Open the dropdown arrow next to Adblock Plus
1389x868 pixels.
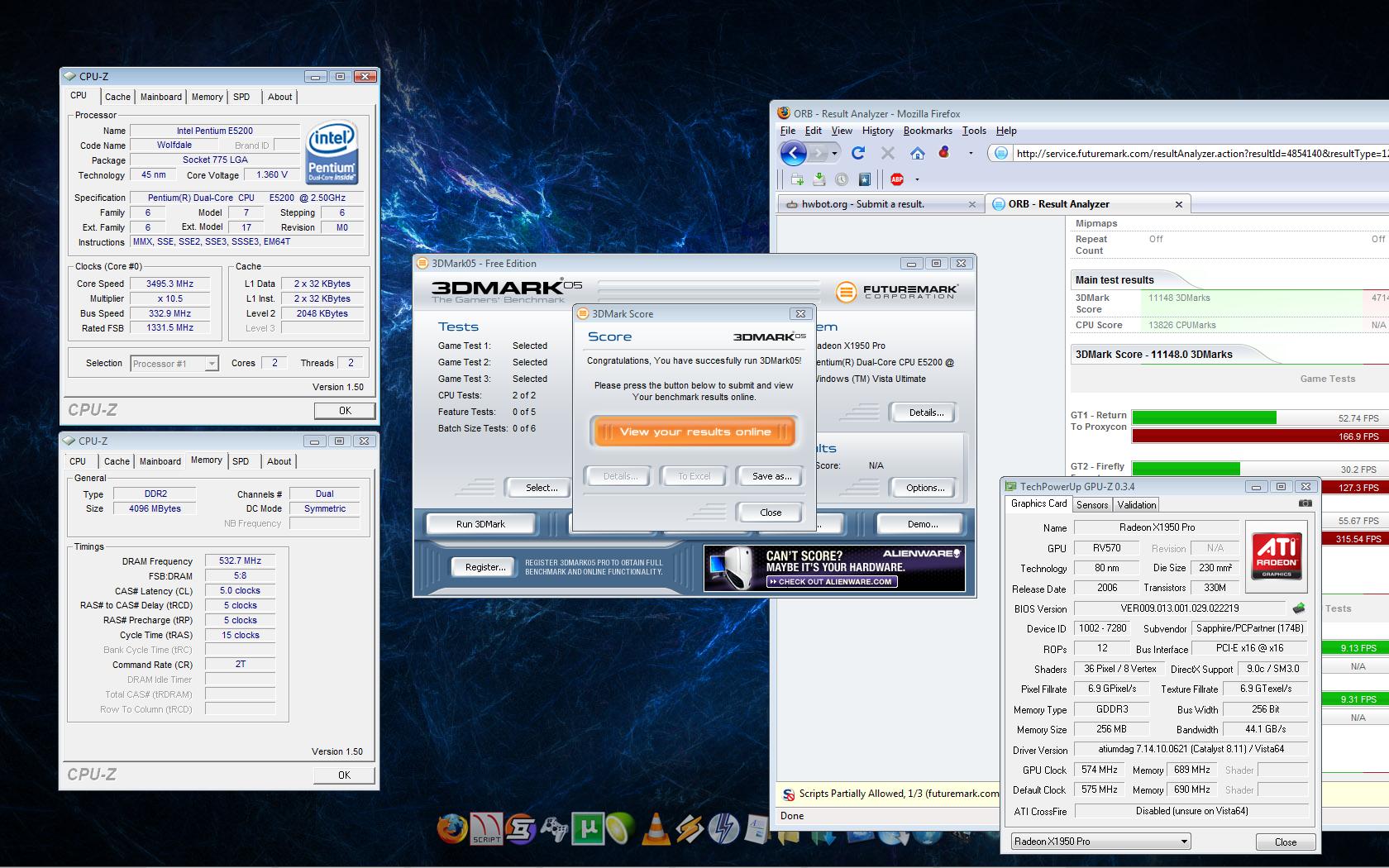[917, 179]
